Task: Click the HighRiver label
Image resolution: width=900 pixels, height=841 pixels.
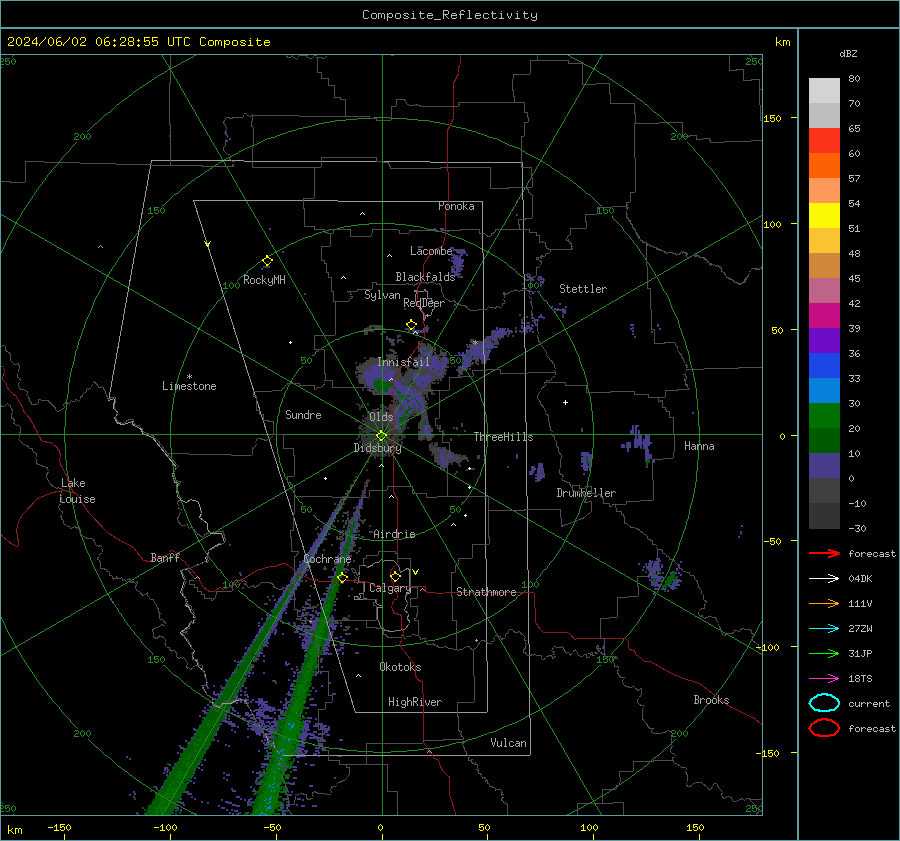Action: coord(415,702)
